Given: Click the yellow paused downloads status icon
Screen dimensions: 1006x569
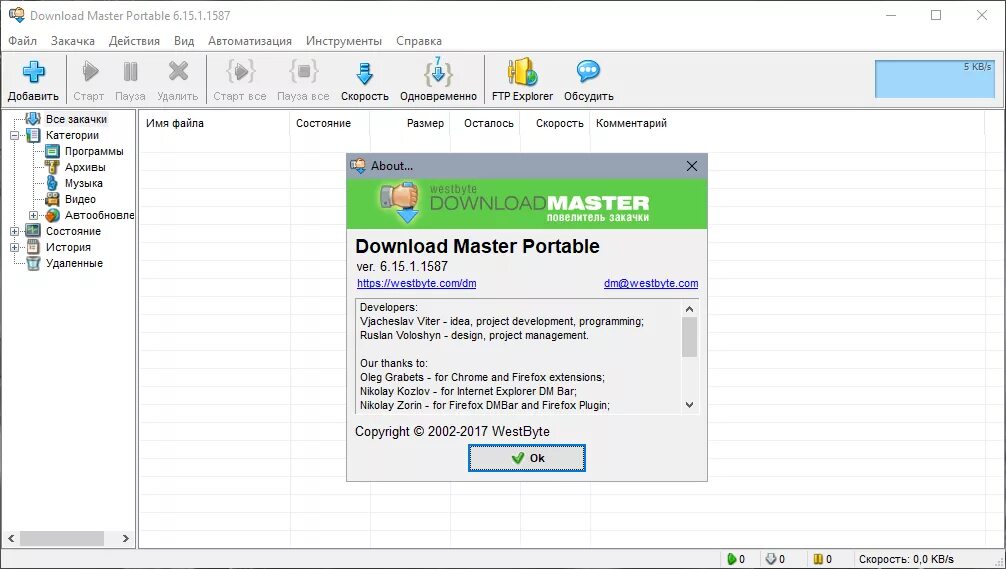Looking at the screenshot, I should [x=818, y=559].
